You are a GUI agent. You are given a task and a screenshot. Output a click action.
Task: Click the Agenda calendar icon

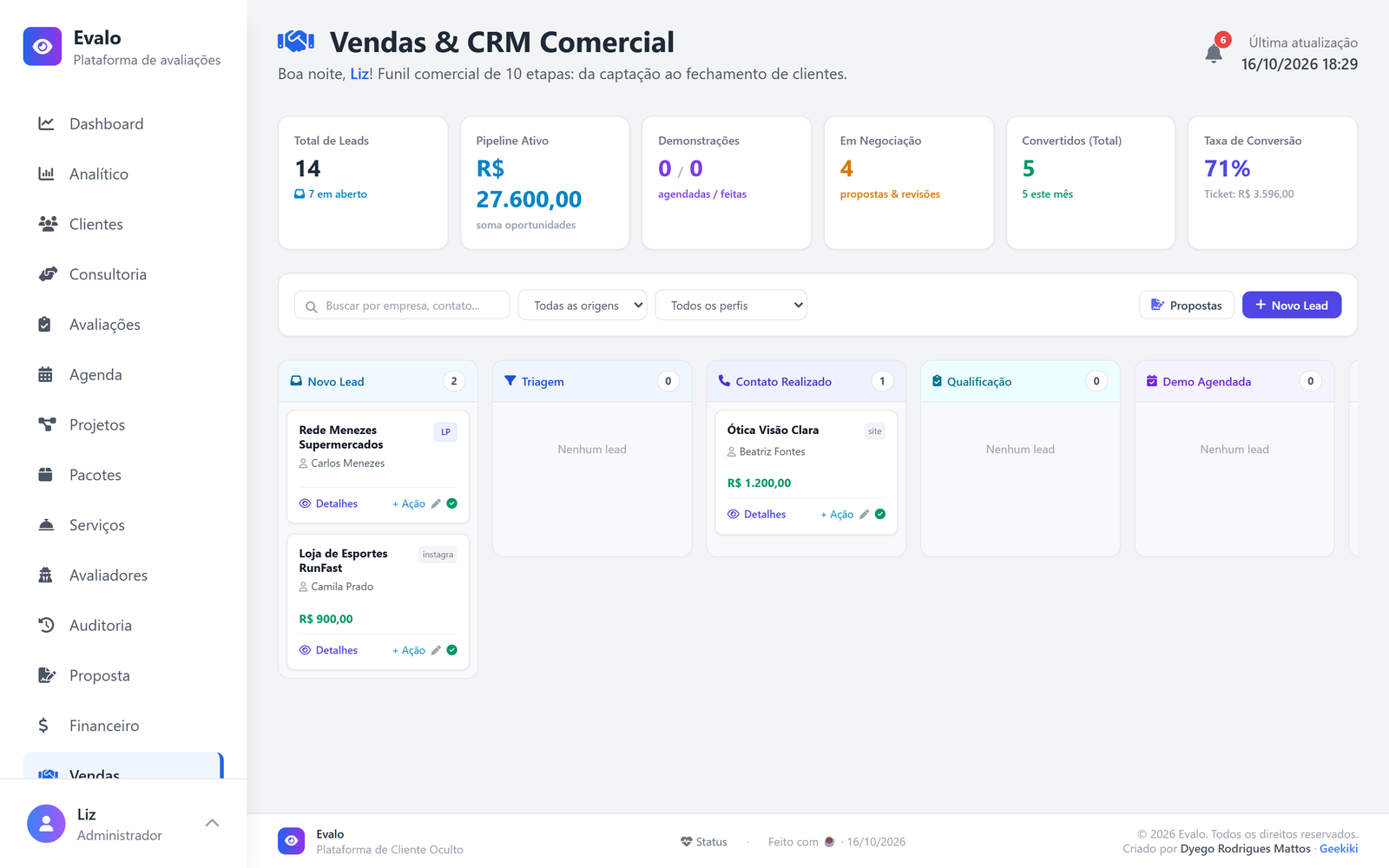(x=46, y=375)
